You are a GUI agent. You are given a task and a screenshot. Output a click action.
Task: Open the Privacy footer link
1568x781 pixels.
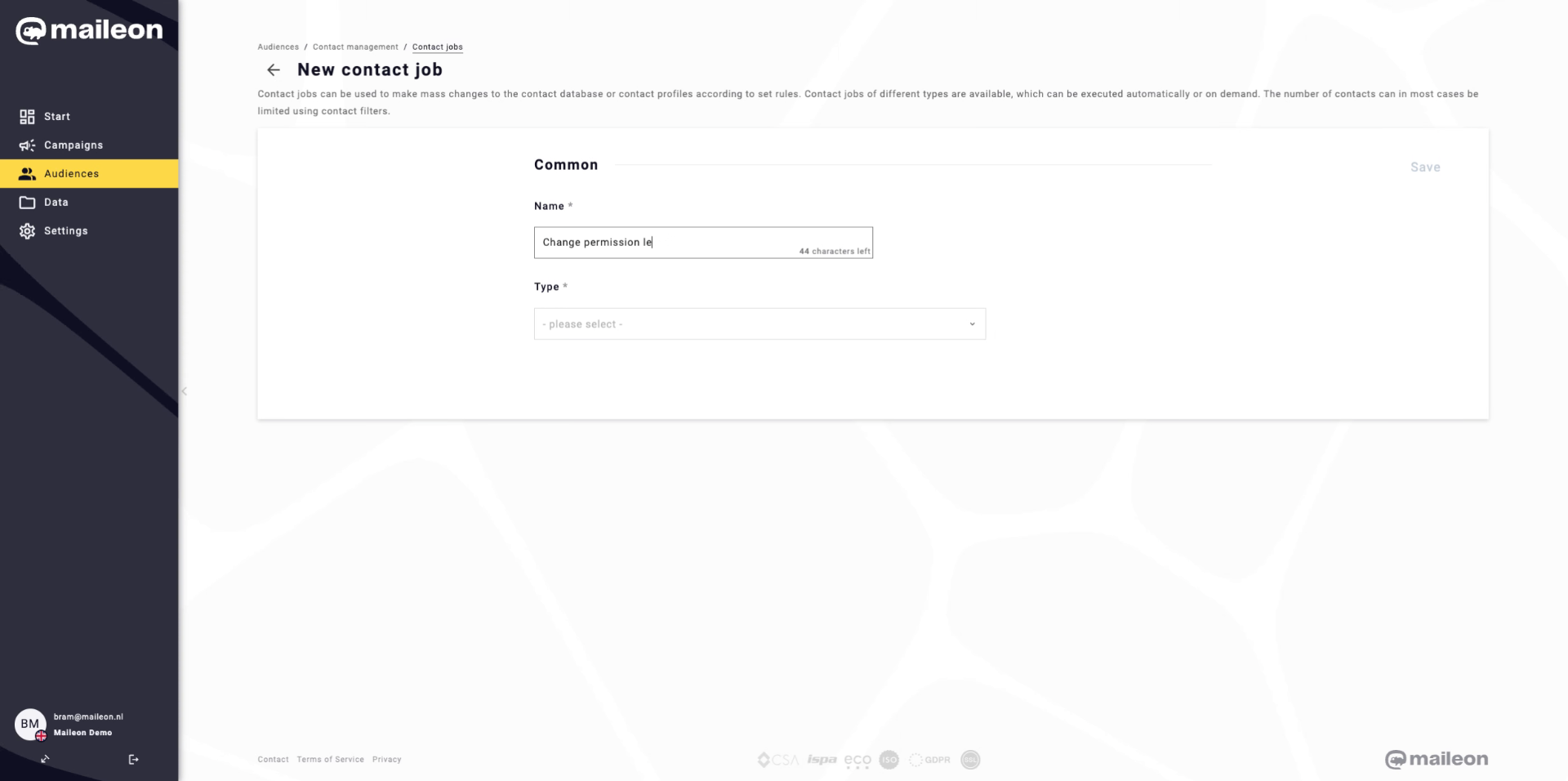click(386, 760)
